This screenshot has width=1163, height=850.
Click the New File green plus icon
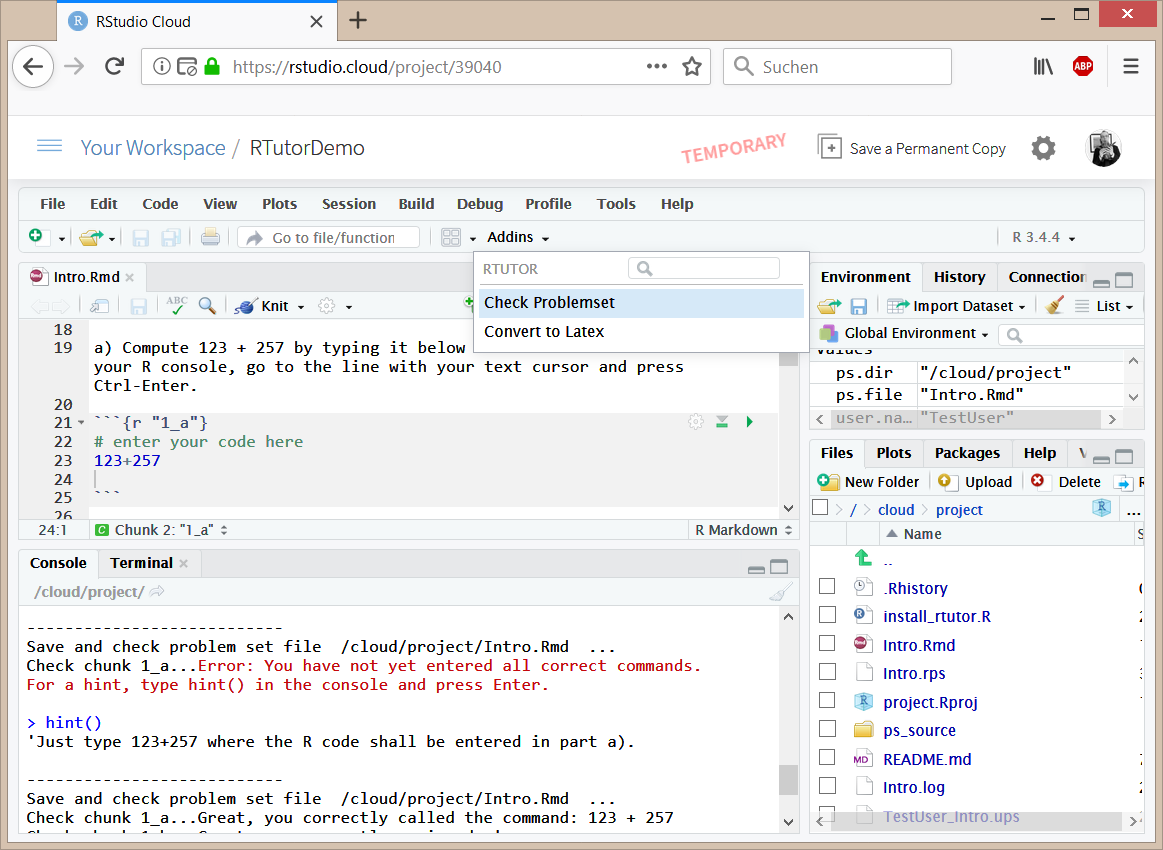(x=36, y=237)
